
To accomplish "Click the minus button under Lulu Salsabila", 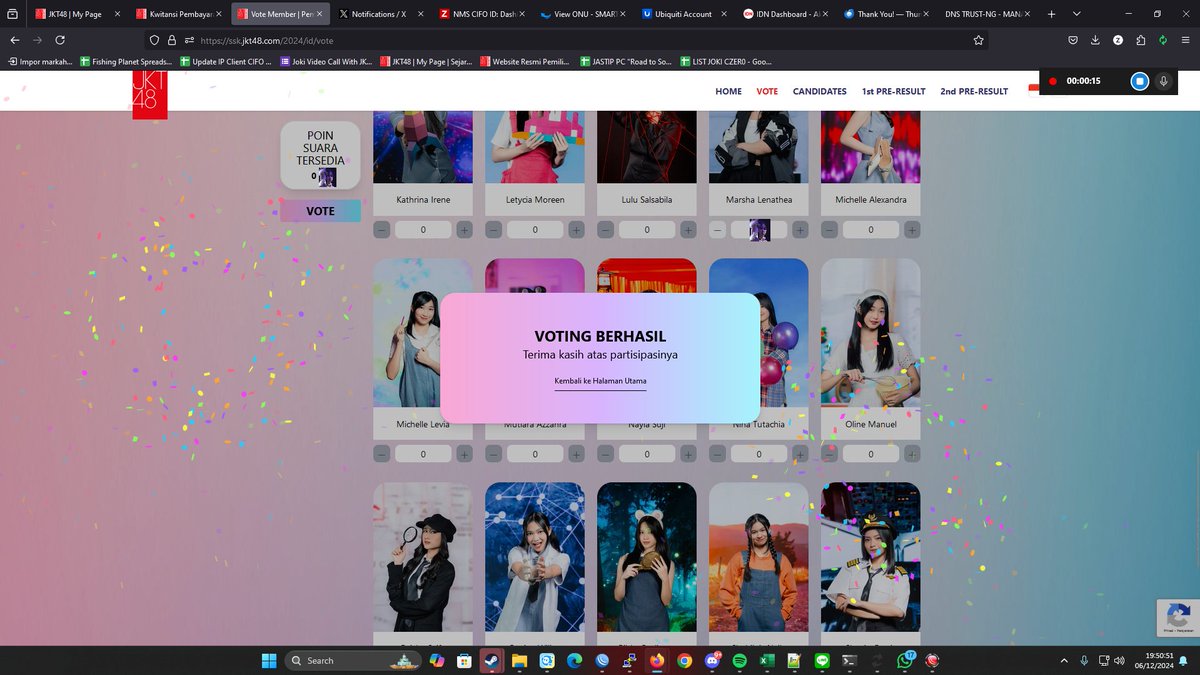I will 606,230.
